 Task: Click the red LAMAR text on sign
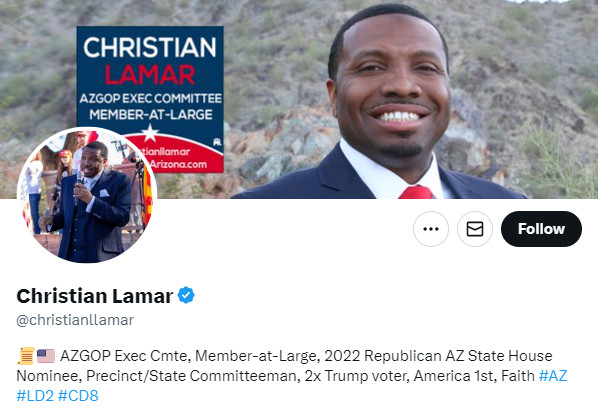click(150, 74)
